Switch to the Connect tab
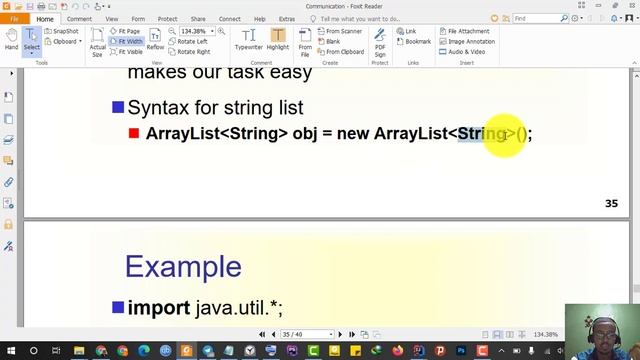Viewport: 640px width, 360px height. (x=229, y=19)
